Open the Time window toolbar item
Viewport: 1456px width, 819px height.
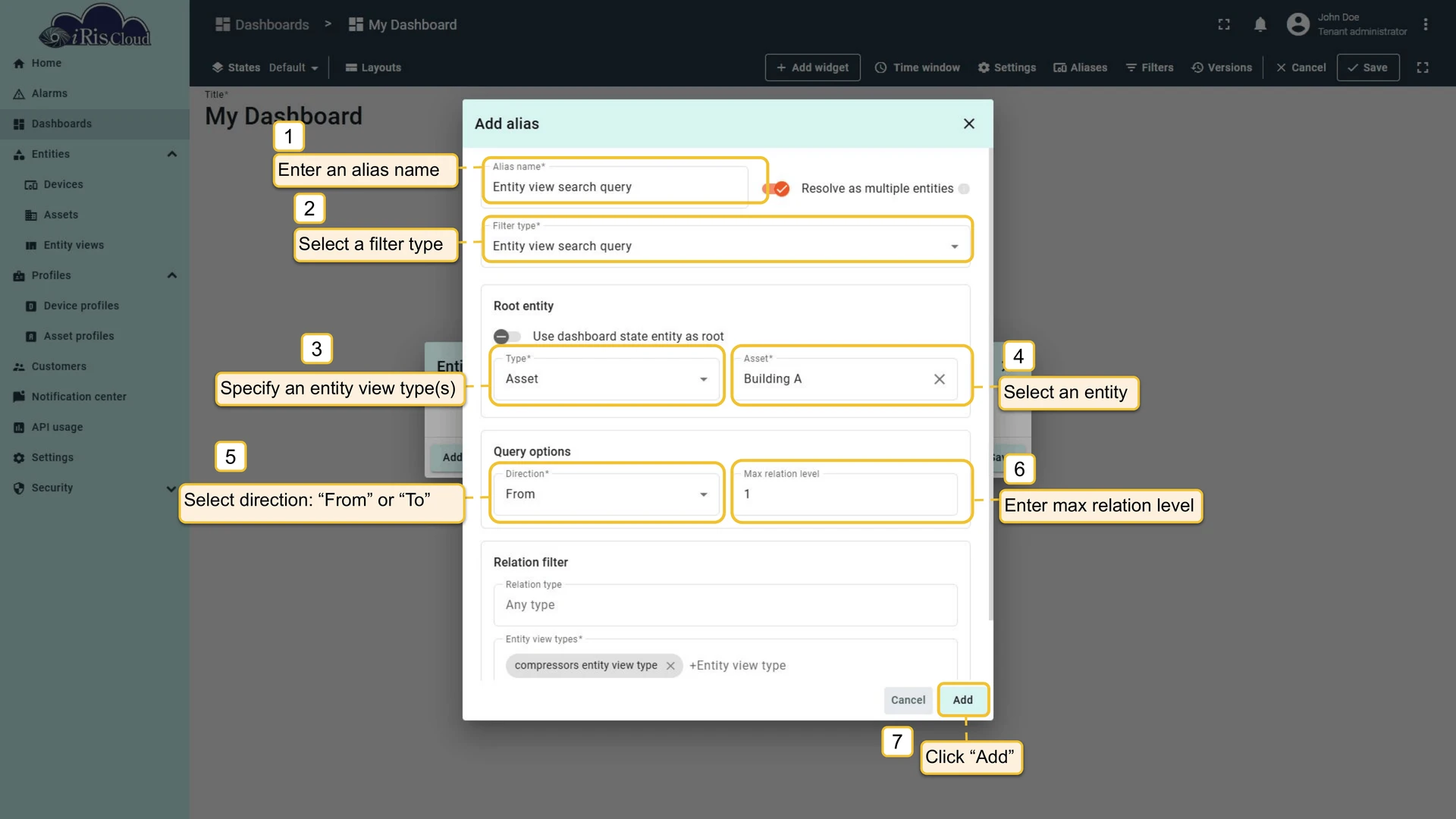point(917,67)
